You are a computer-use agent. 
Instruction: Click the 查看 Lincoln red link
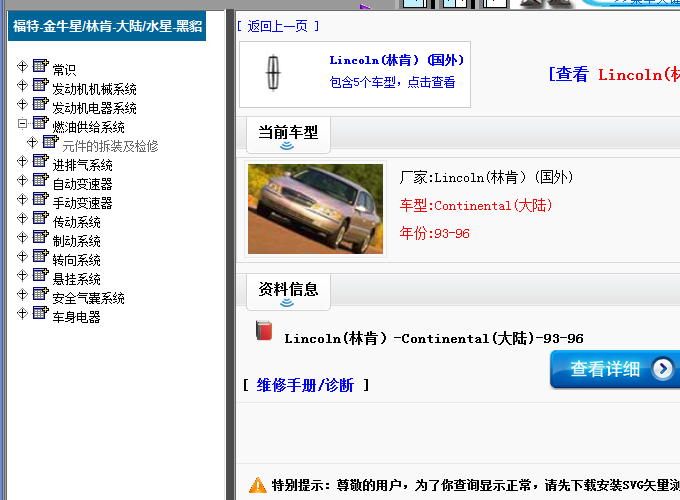(614, 74)
